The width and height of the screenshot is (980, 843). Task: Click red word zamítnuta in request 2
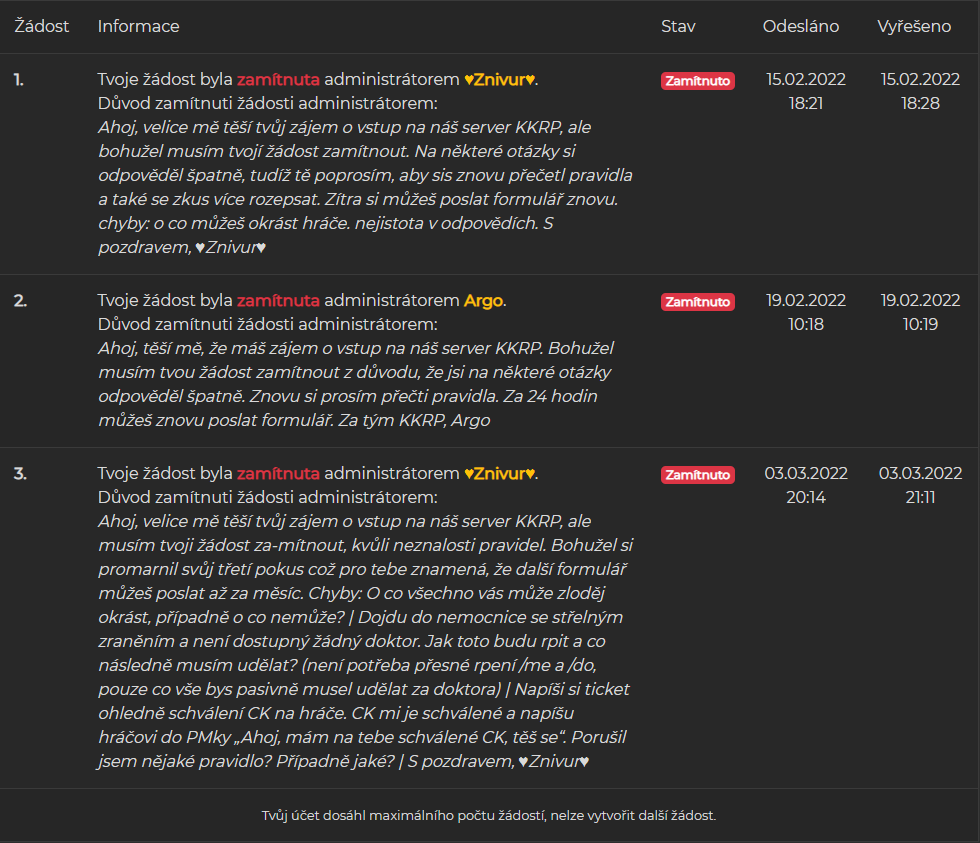coord(278,301)
